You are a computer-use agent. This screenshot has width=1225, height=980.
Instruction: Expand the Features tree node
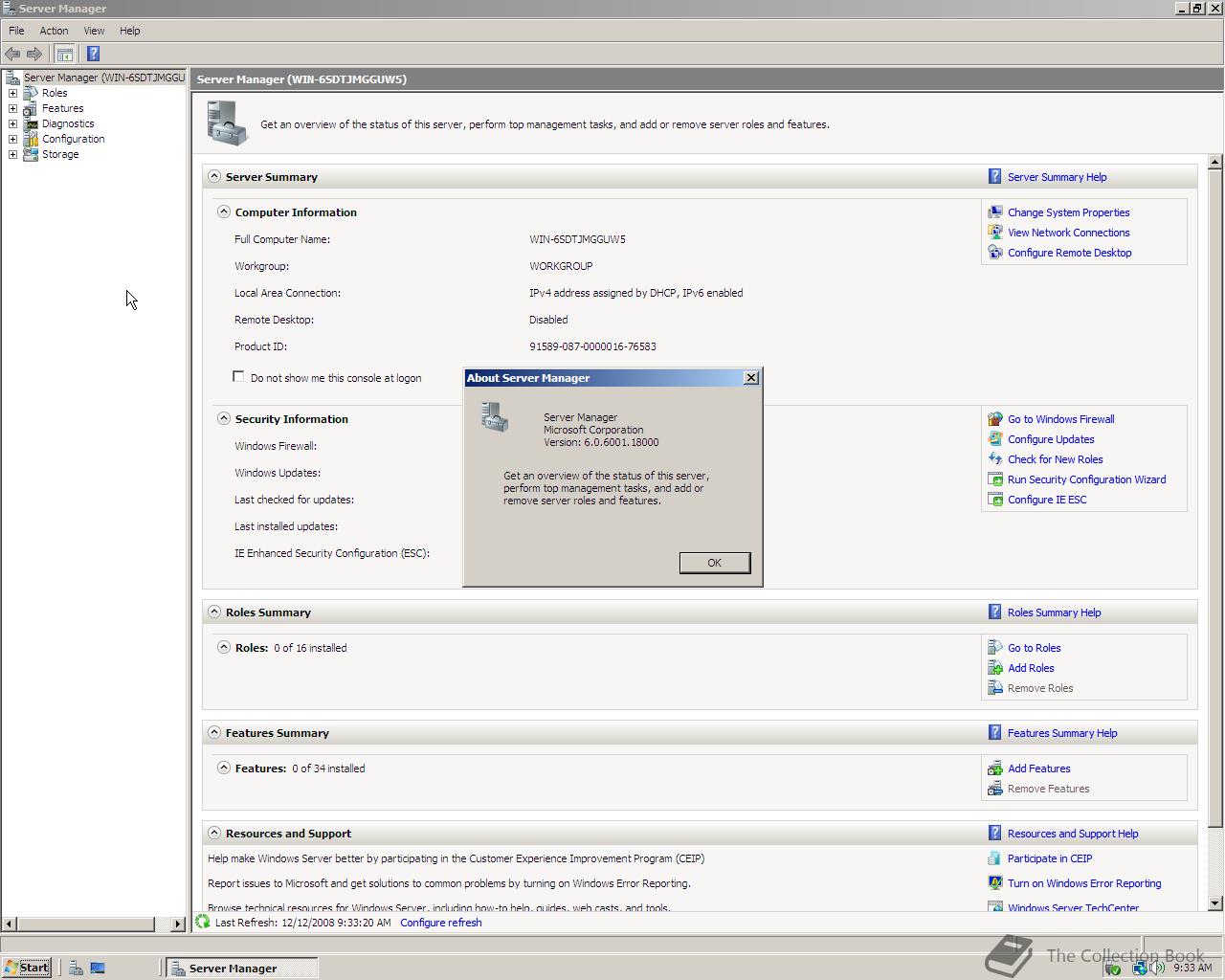[x=12, y=108]
